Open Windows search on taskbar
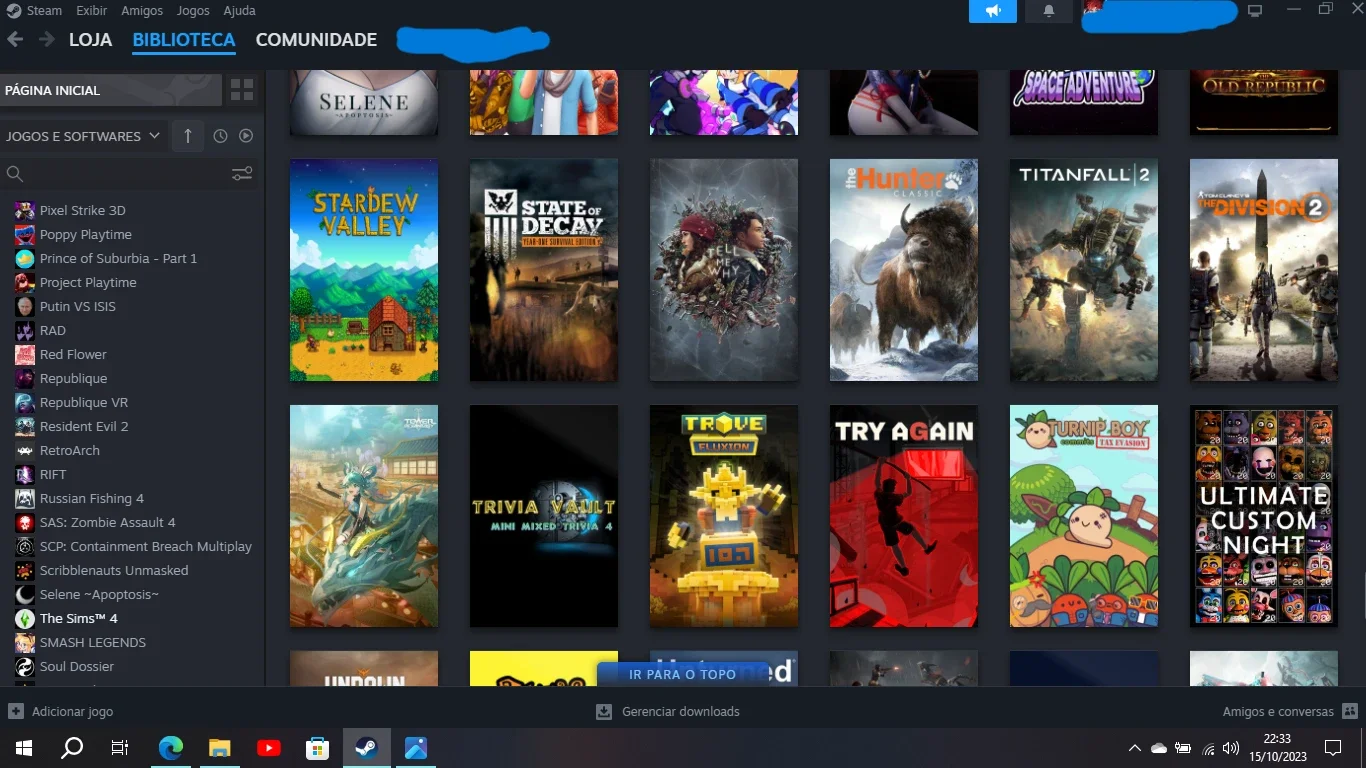 click(72, 748)
